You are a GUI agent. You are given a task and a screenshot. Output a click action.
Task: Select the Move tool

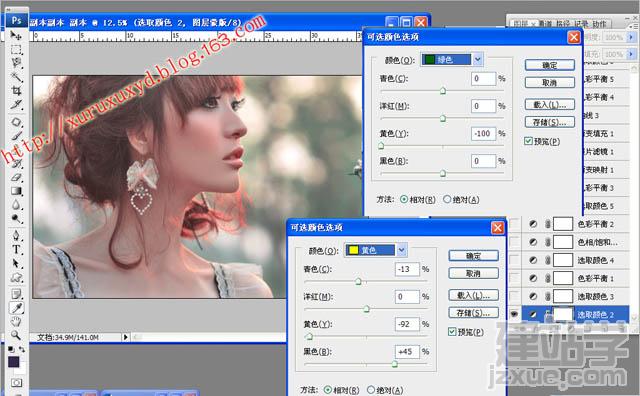16,36
